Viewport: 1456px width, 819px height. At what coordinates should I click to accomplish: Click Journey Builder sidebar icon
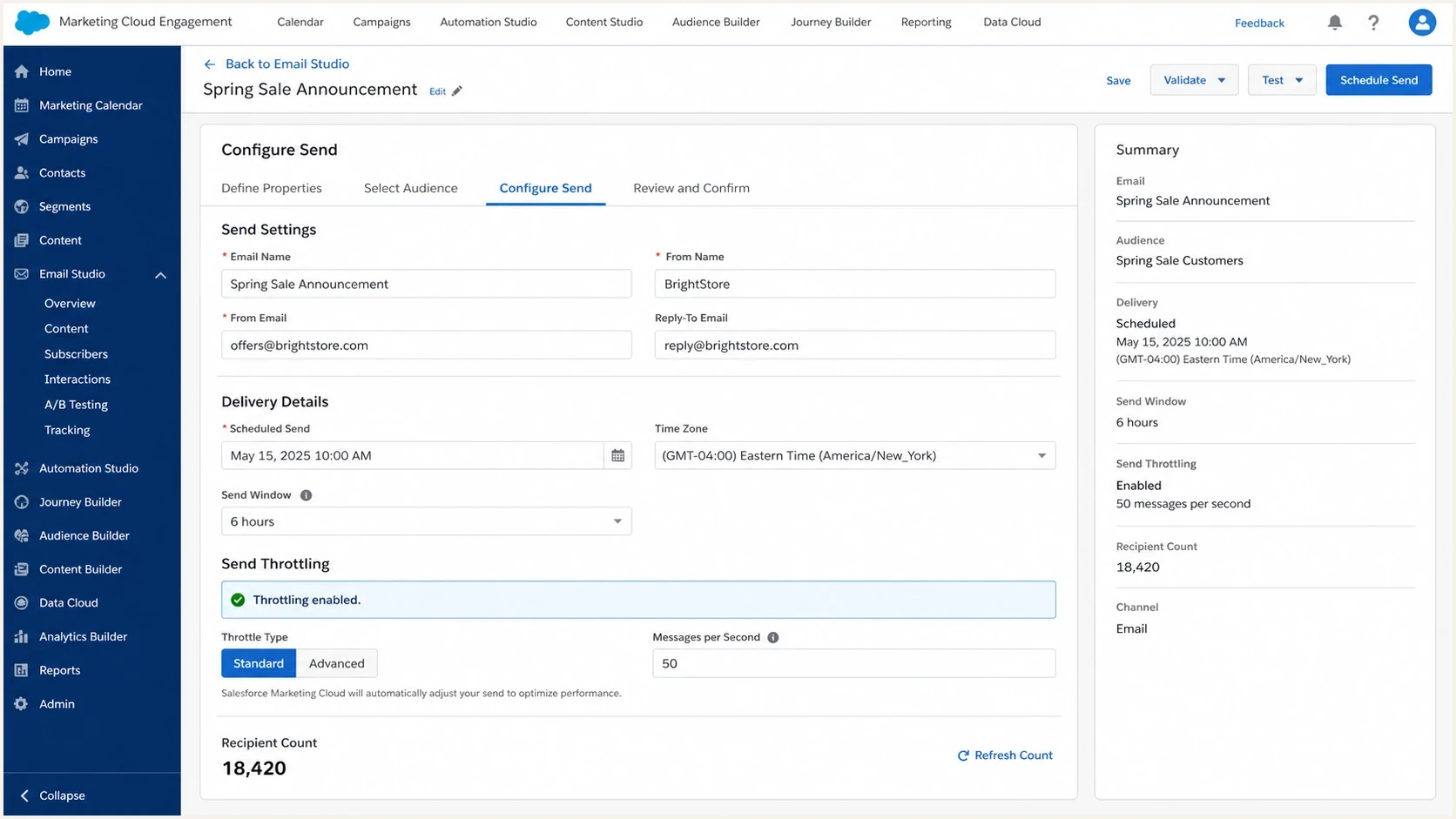22,502
